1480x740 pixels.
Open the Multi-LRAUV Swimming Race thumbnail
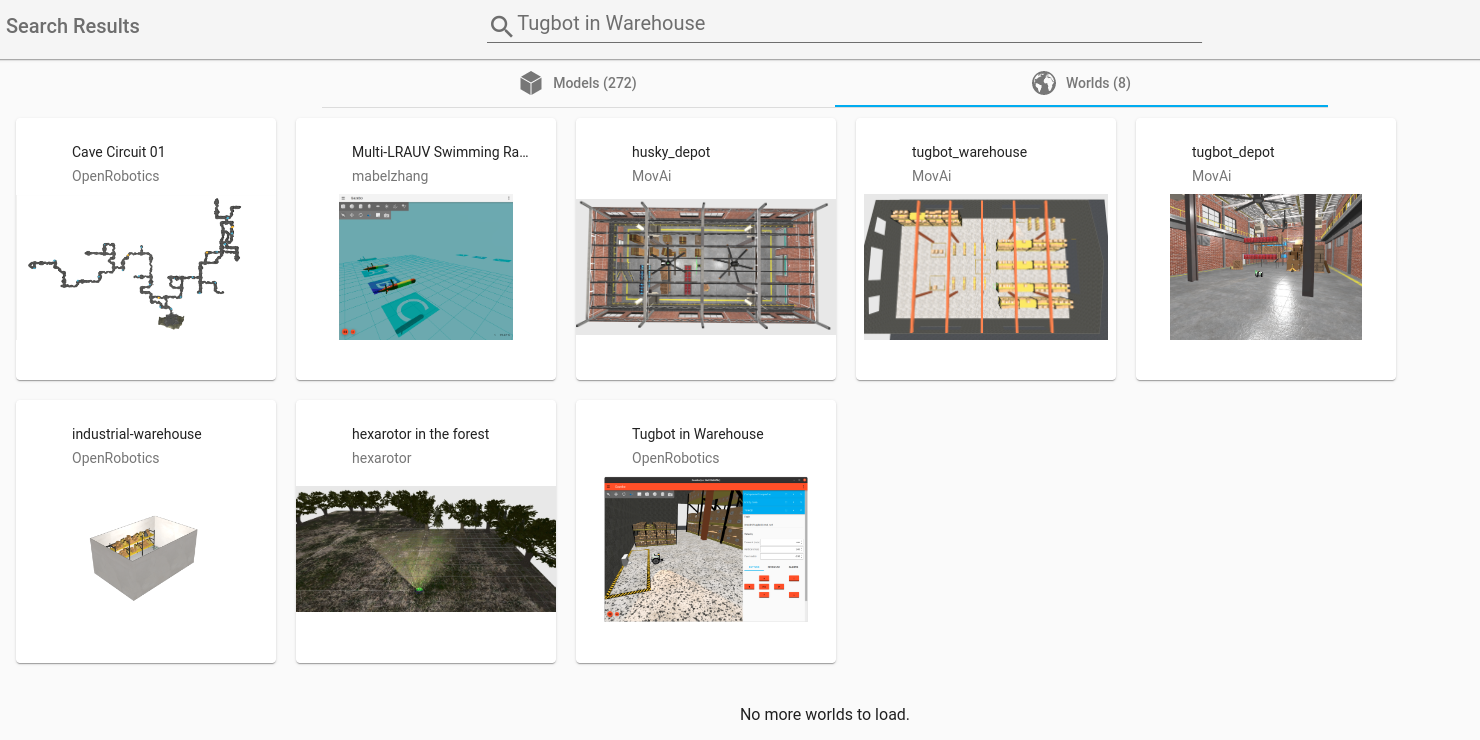click(426, 267)
